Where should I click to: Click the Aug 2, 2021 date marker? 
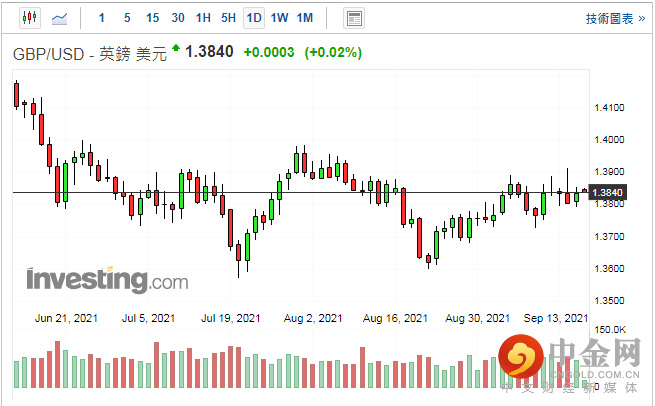(x=315, y=318)
